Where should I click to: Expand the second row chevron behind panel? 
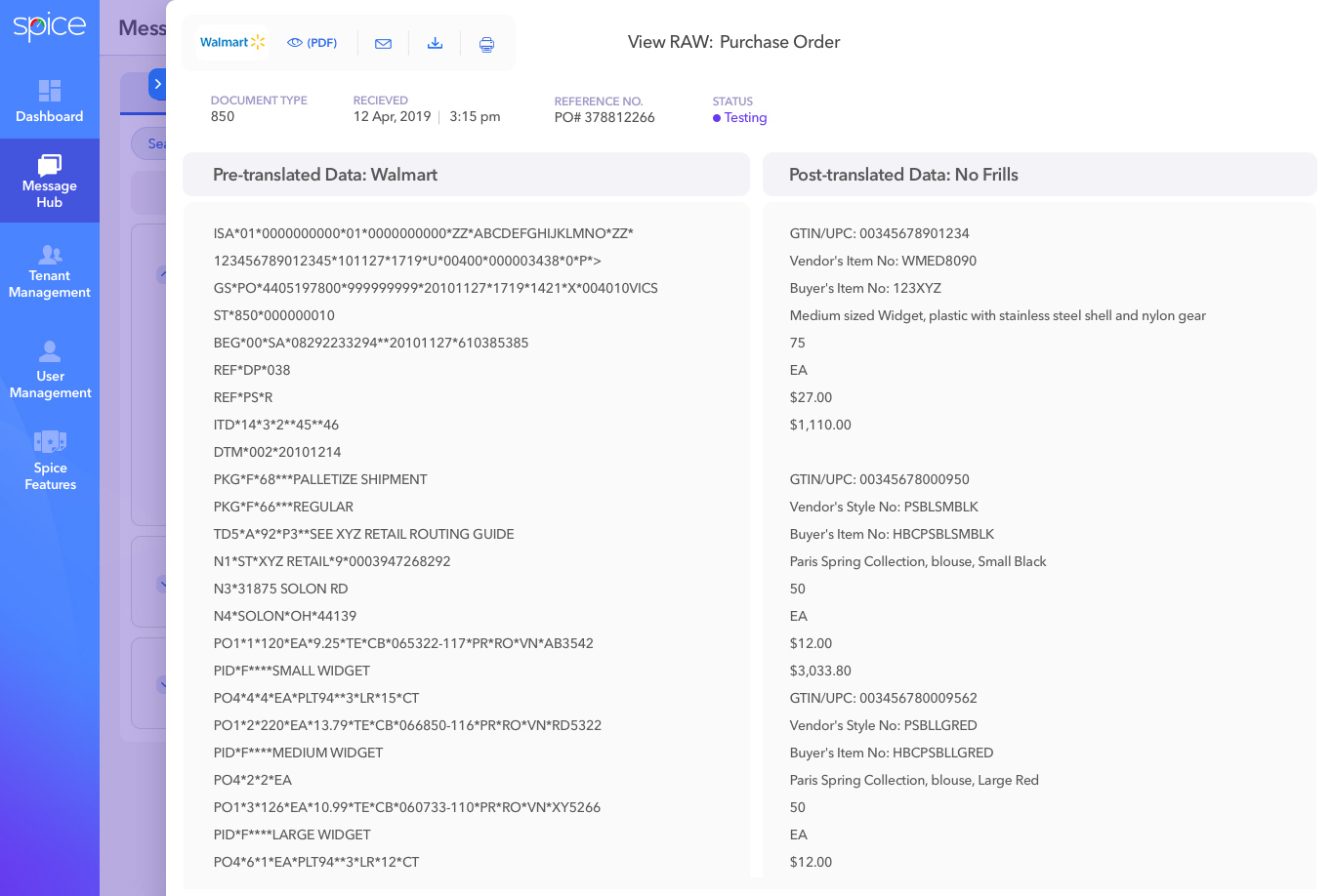click(161, 585)
